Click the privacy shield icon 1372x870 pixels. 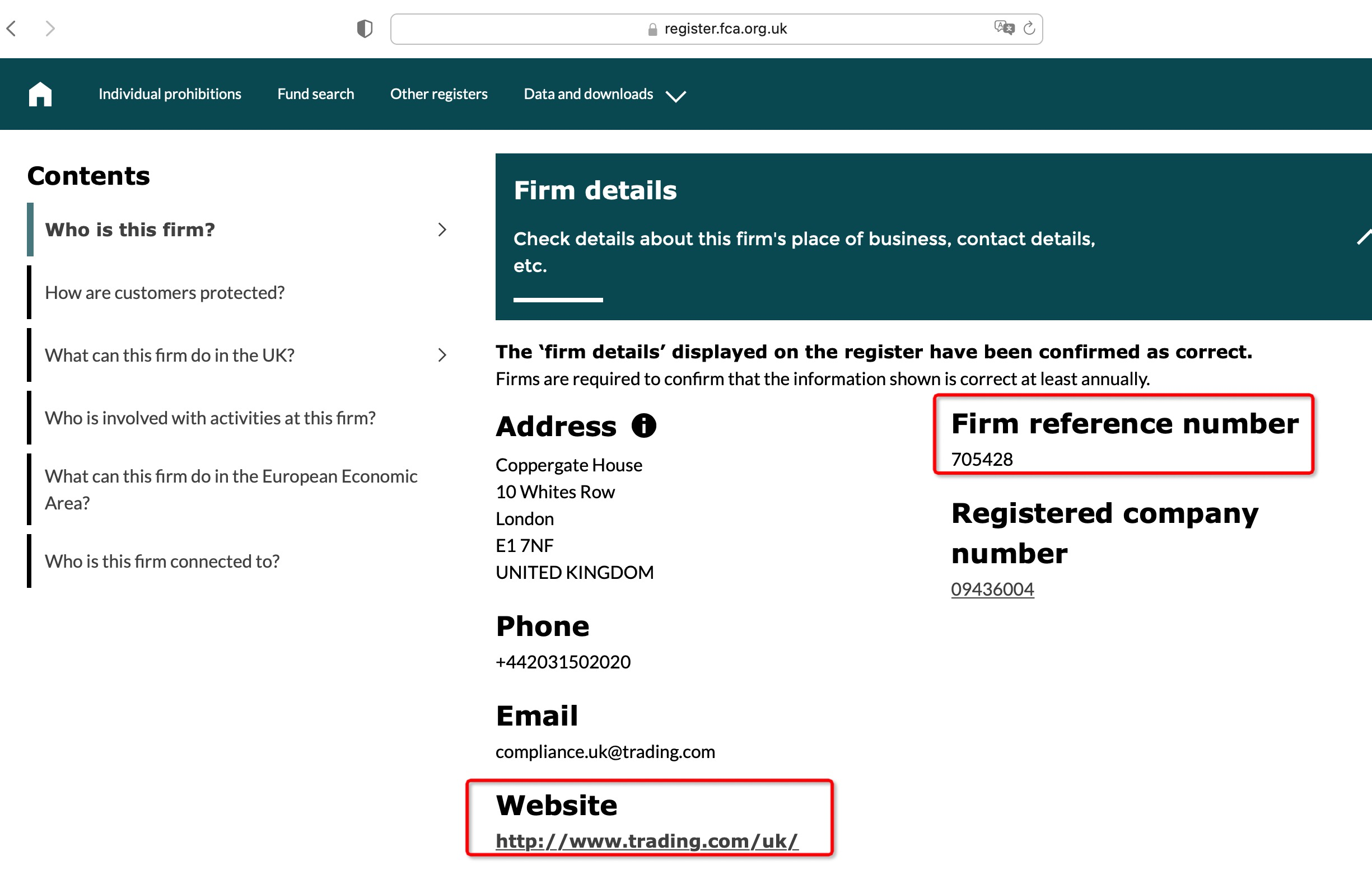(365, 29)
